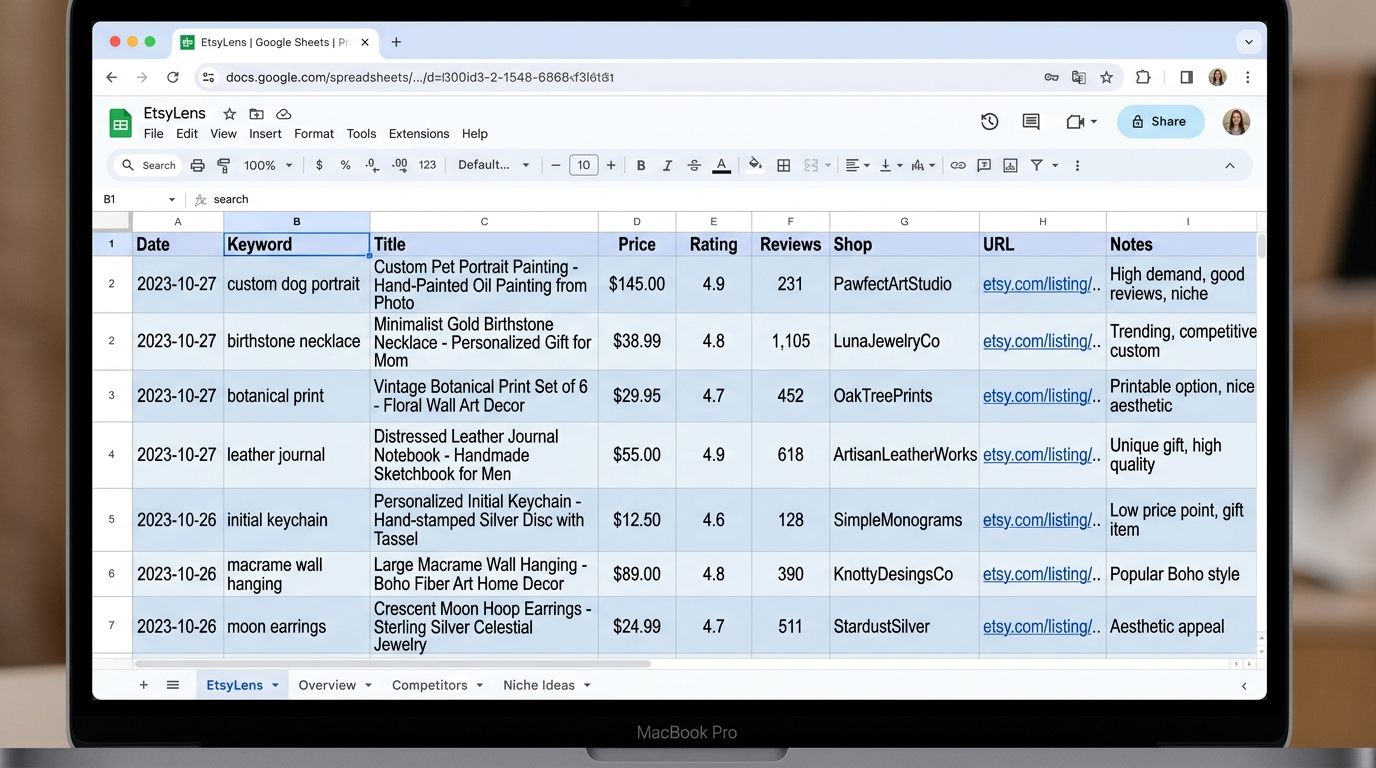Image resolution: width=1376 pixels, height=768 pixels.
Task: Open the Format menu
Action: tap(314, 134)
